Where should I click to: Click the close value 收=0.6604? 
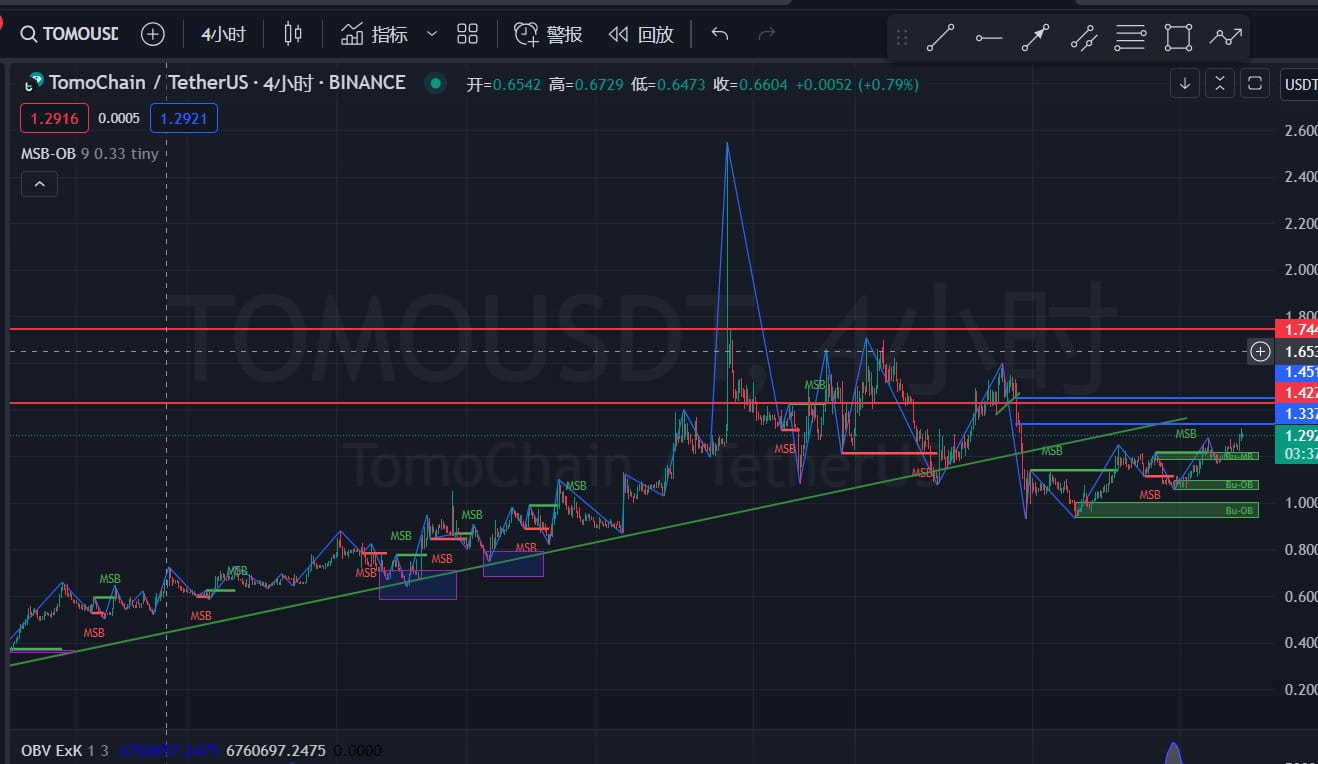coord(750,84)
